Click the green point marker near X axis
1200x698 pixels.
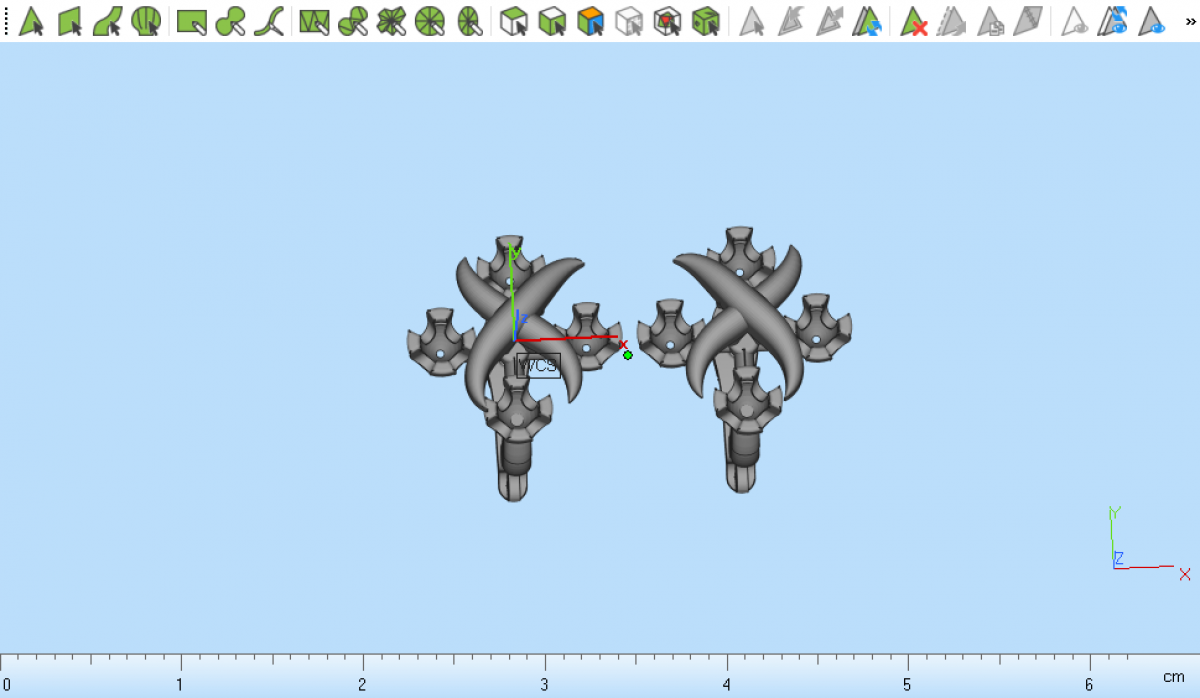point(628,355)
